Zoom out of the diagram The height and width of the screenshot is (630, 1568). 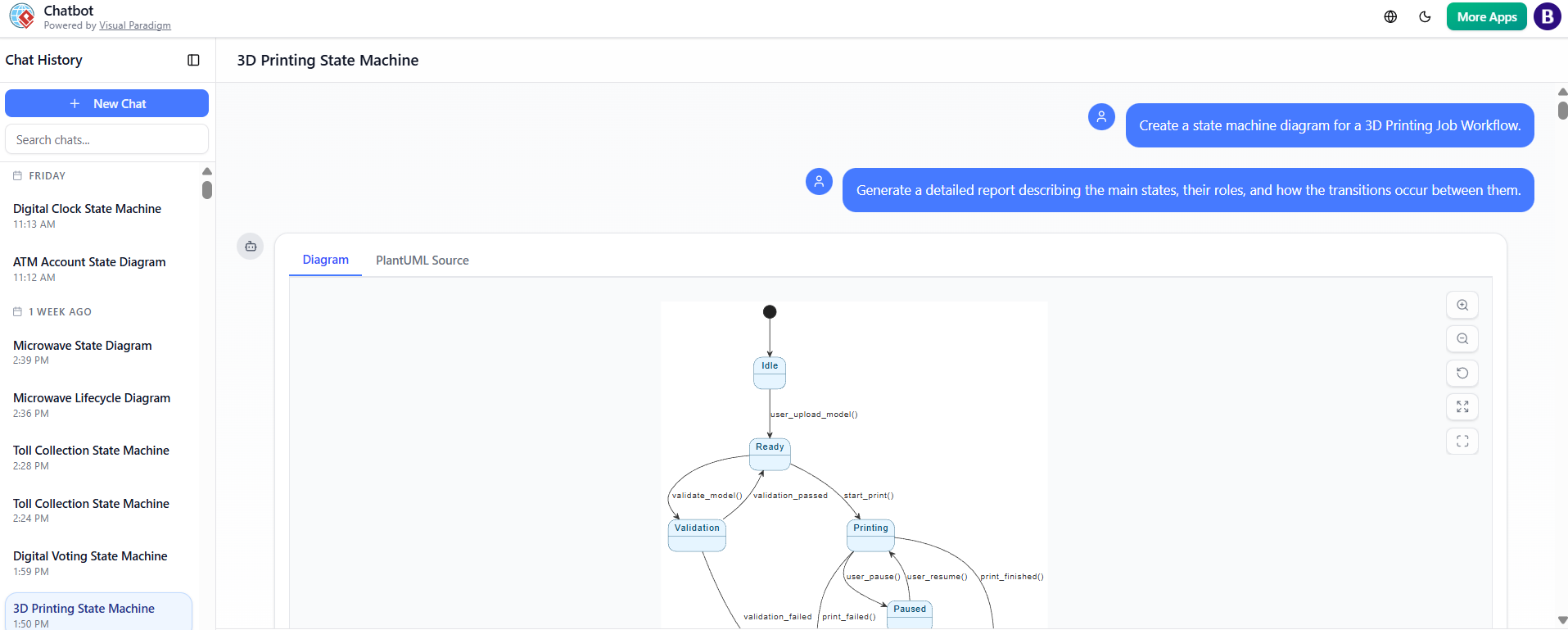1462,339
